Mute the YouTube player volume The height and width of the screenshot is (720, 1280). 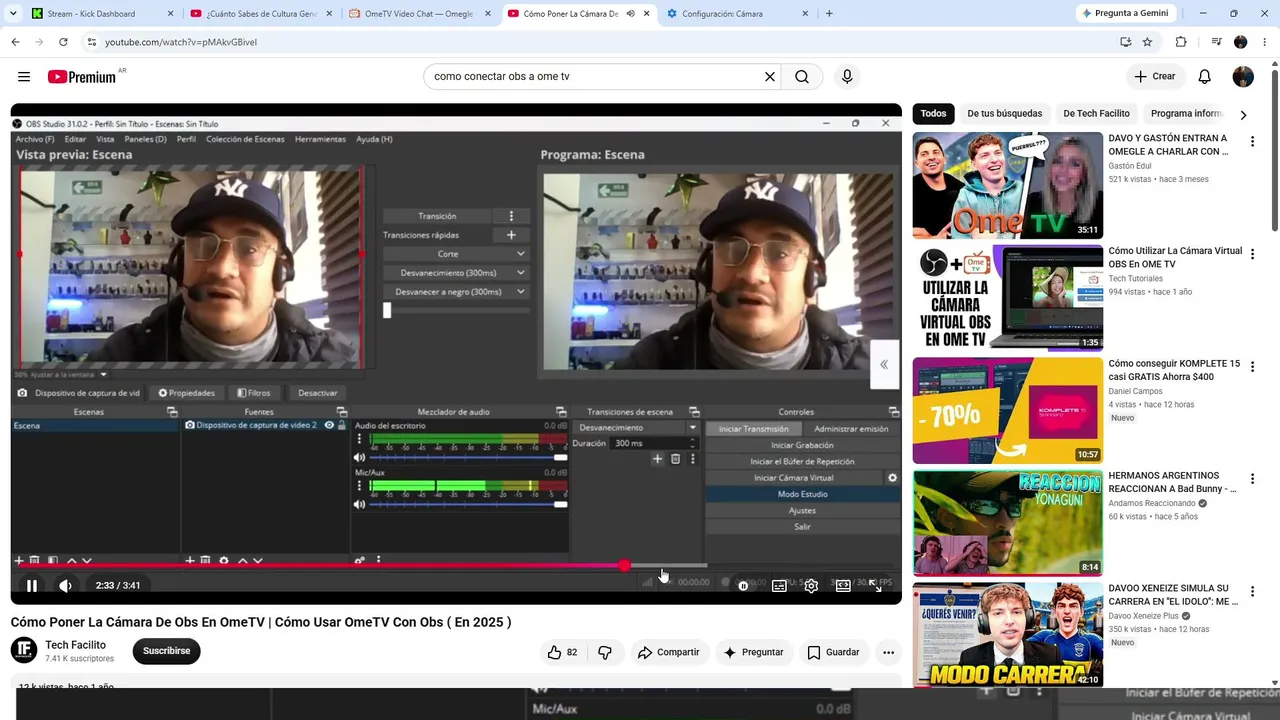point(65,586)
